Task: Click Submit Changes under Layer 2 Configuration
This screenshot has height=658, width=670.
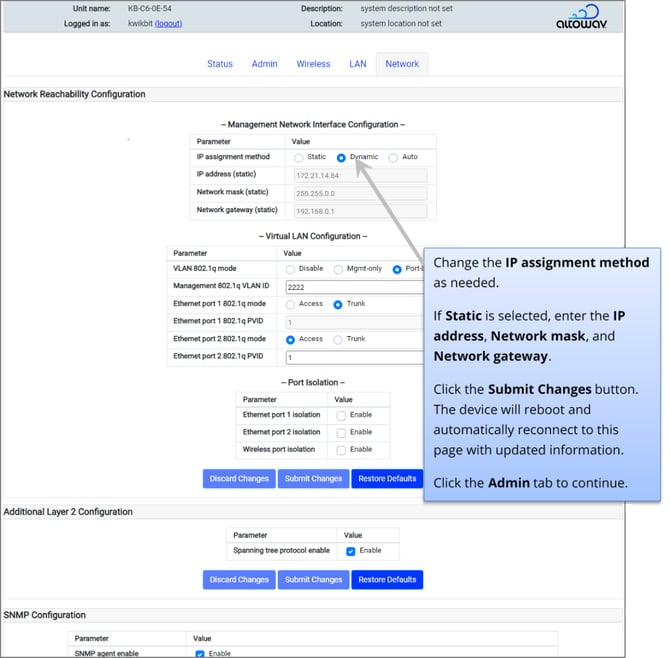Action: 313,580
